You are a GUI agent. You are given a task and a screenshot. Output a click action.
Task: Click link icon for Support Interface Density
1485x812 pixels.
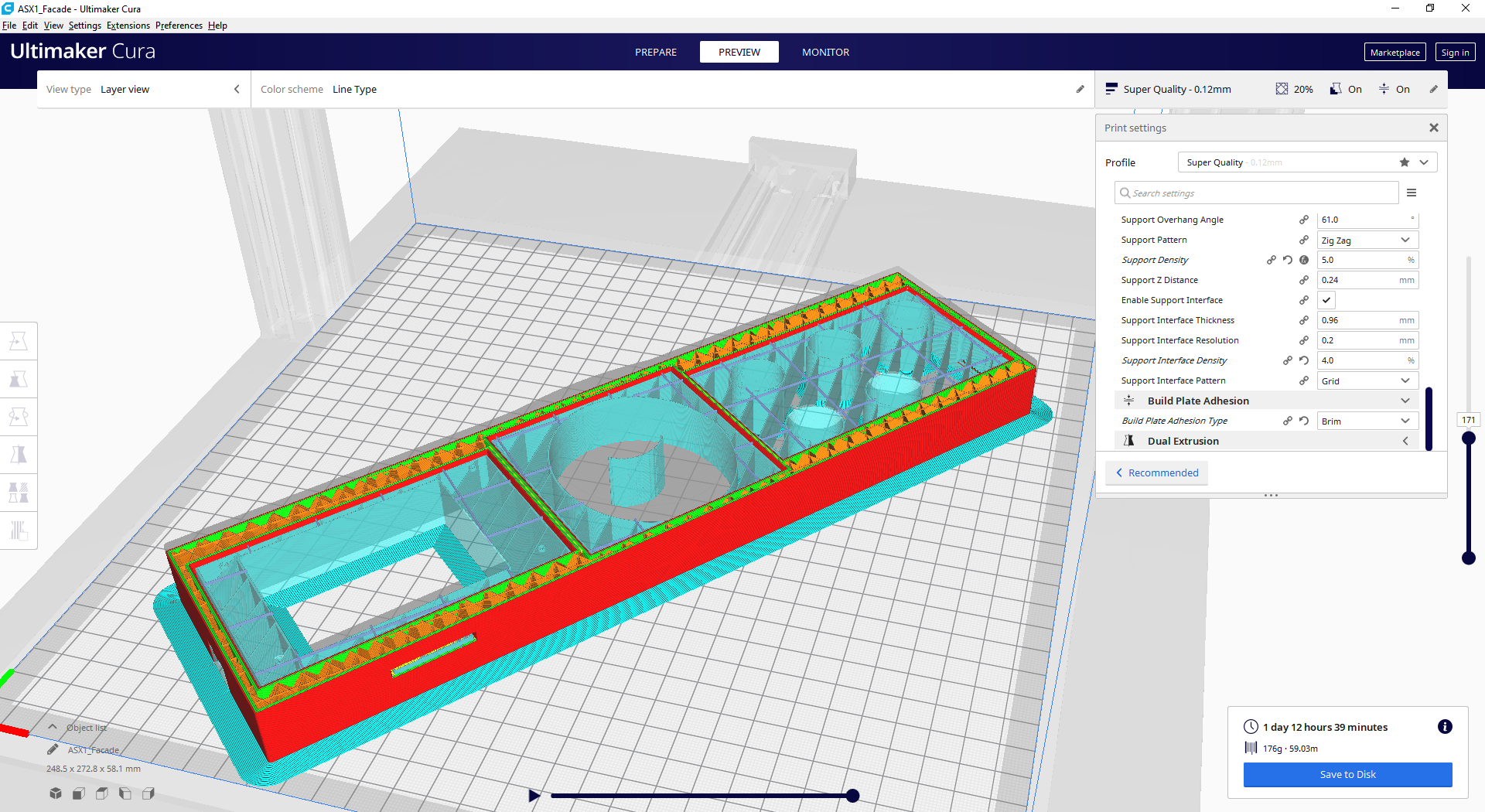1288,360
